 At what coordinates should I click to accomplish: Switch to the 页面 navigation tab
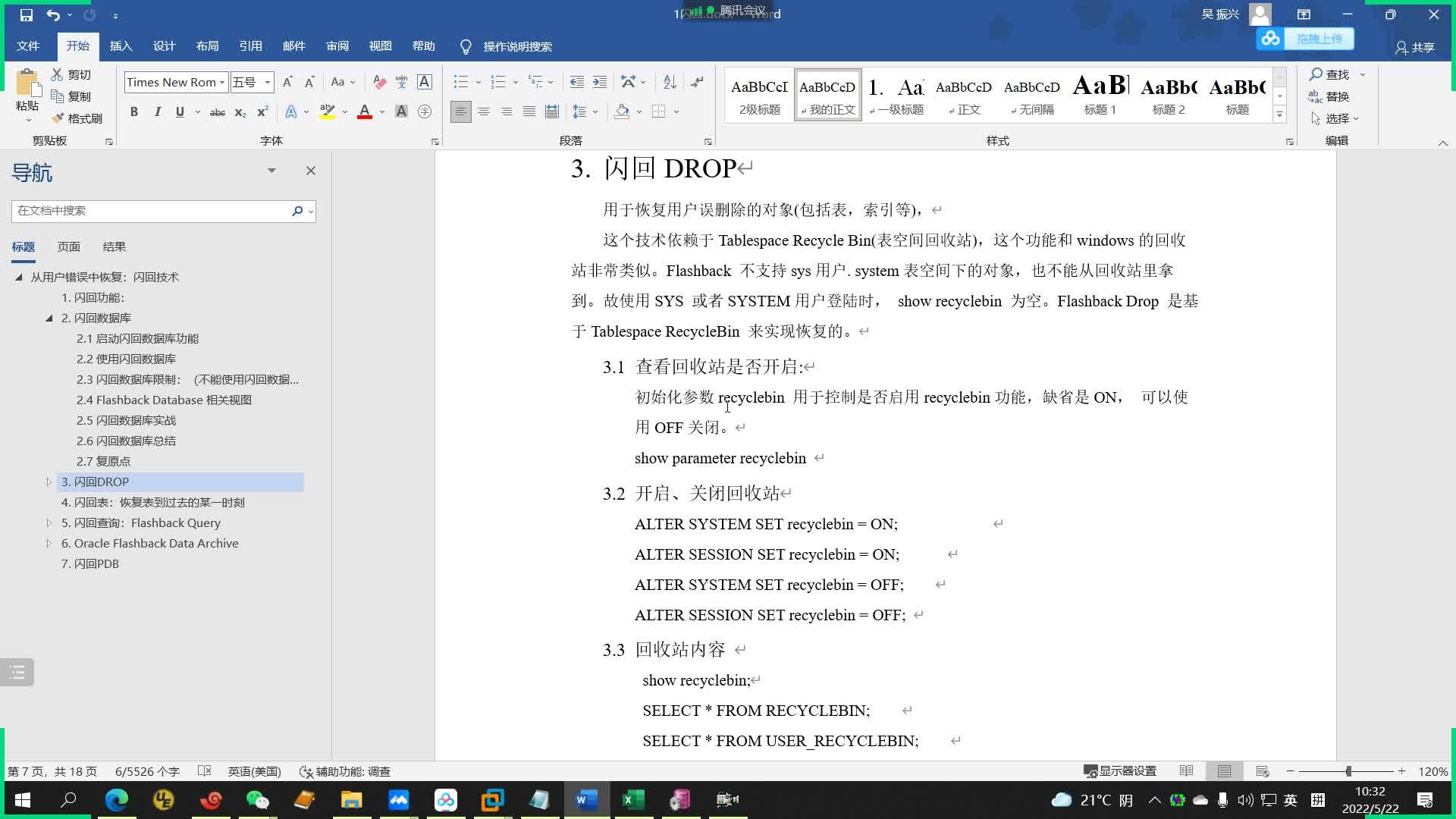point(68,246)
